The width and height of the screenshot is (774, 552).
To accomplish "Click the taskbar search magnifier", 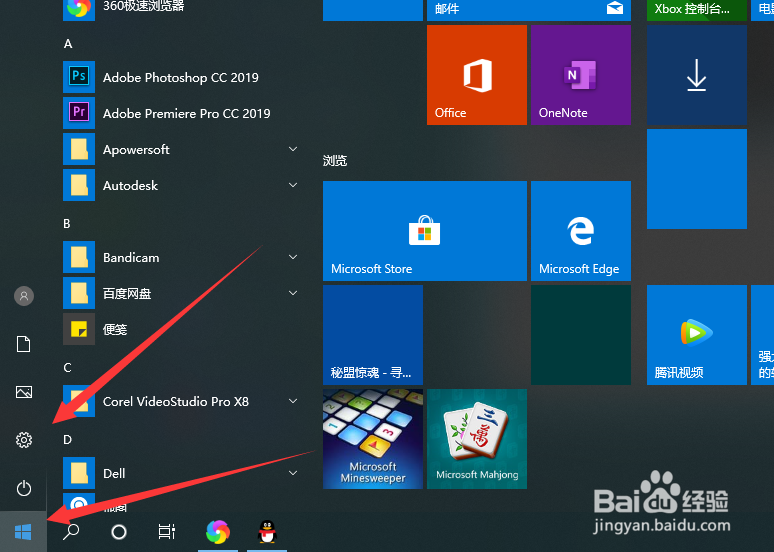I will click(x=71, y=532).
